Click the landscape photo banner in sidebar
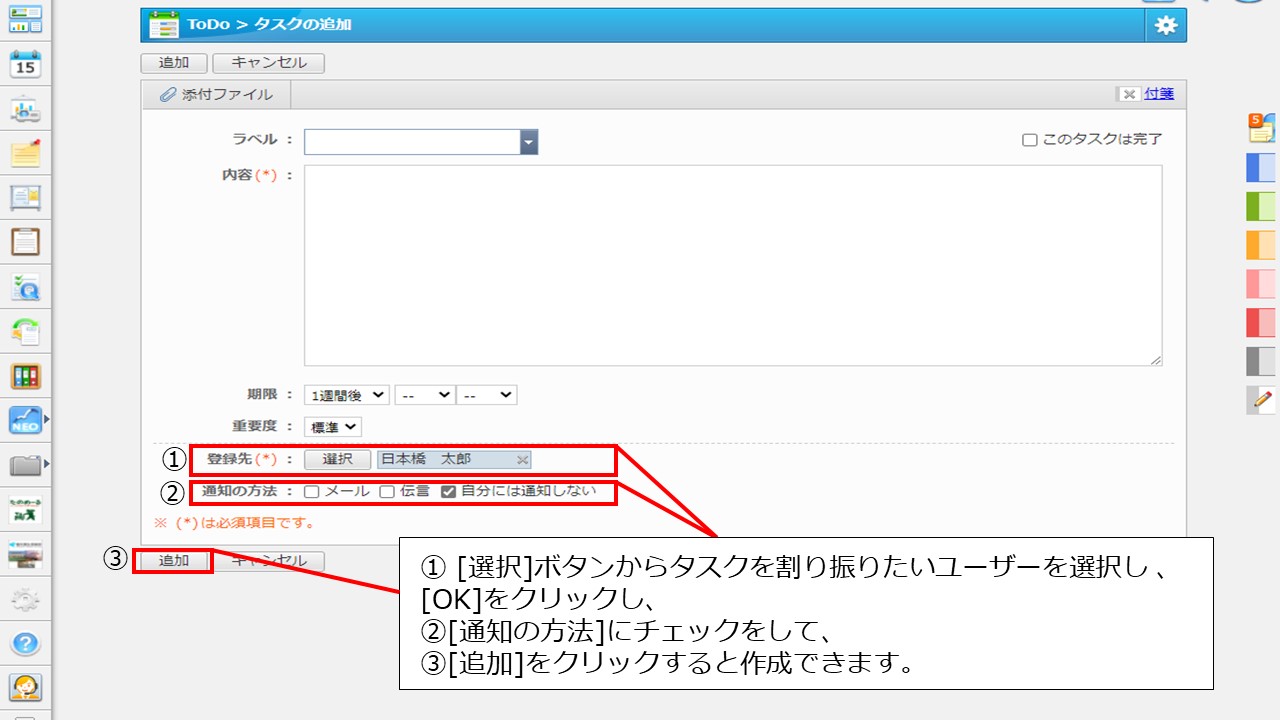Viewport: 1280px width, 720px height. tap(25, 554)
